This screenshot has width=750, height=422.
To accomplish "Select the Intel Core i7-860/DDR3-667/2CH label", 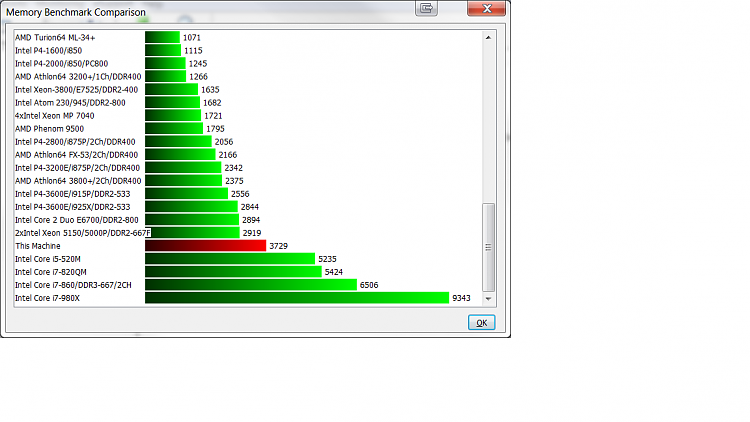I will 73,285.
